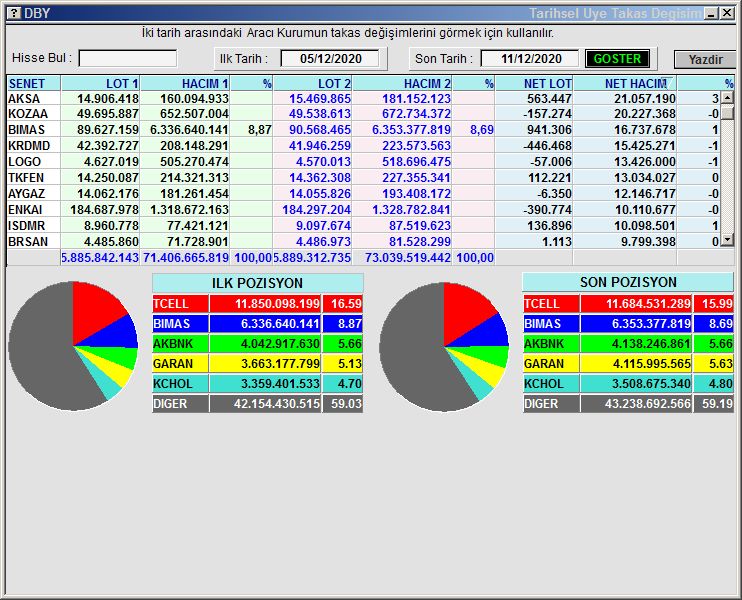Select the ENKAI row
Viewport: 742px width, 600px height.
(363, 210)
